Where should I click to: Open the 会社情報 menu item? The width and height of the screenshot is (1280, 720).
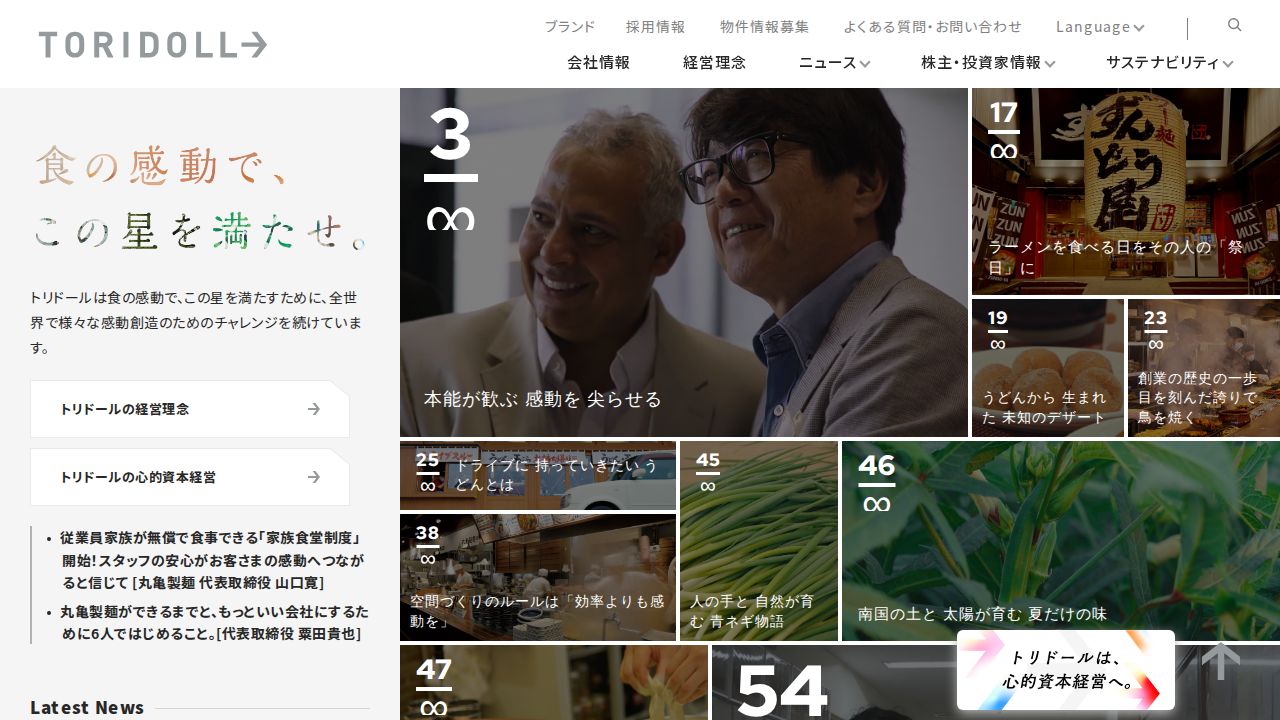(x=598, y=62)
